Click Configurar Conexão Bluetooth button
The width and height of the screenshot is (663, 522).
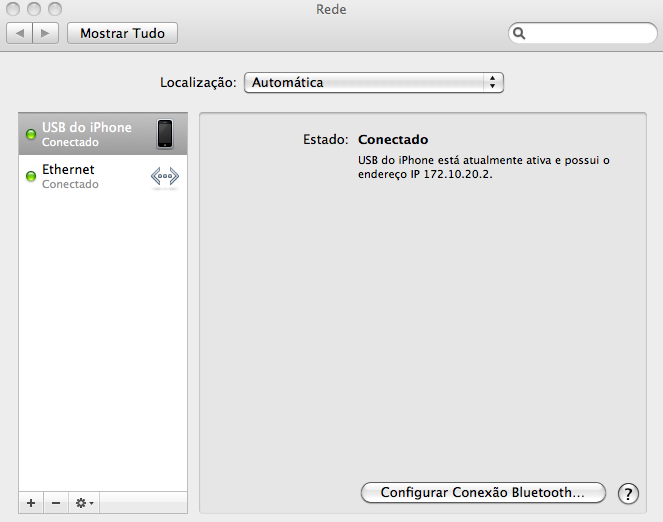tap(483, 492)
